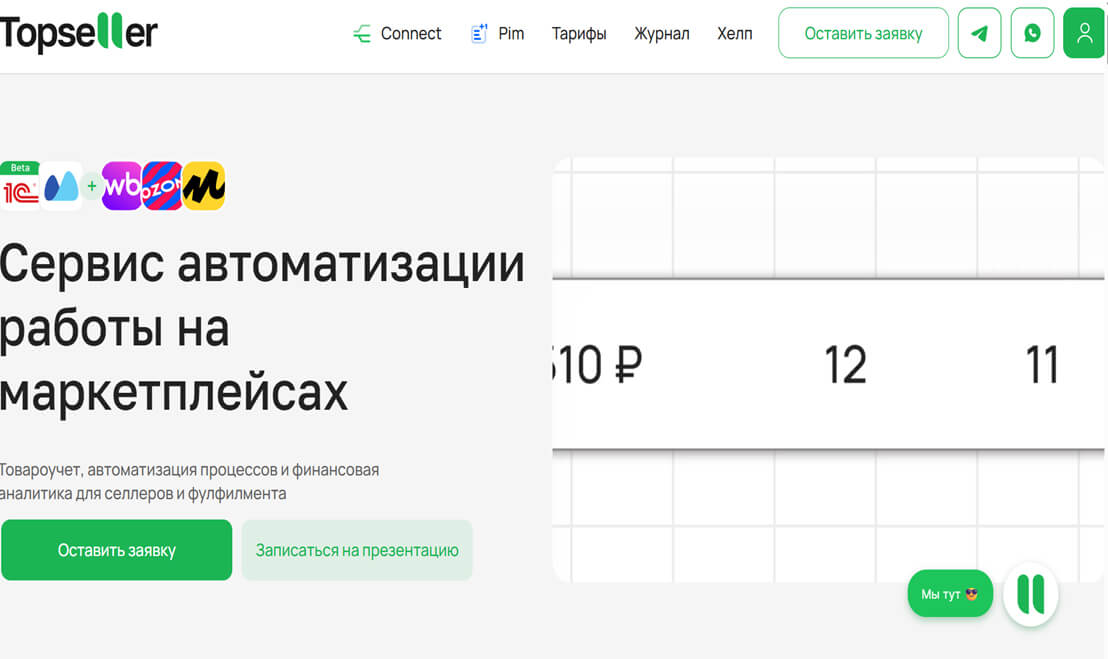Go to the Тарифы page
1108x659 pixels.
pos(579,33)
